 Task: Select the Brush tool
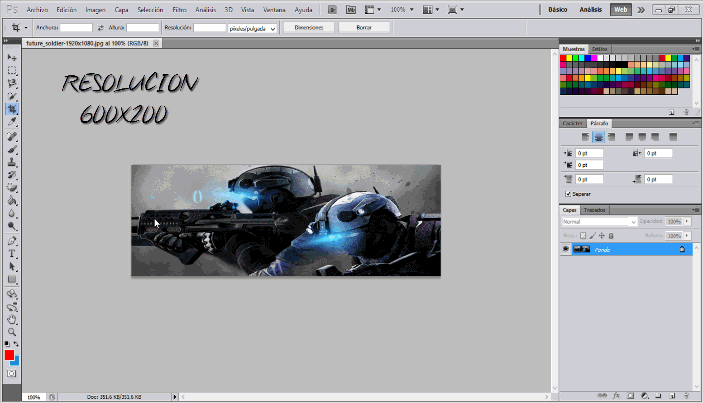point(12,149)
